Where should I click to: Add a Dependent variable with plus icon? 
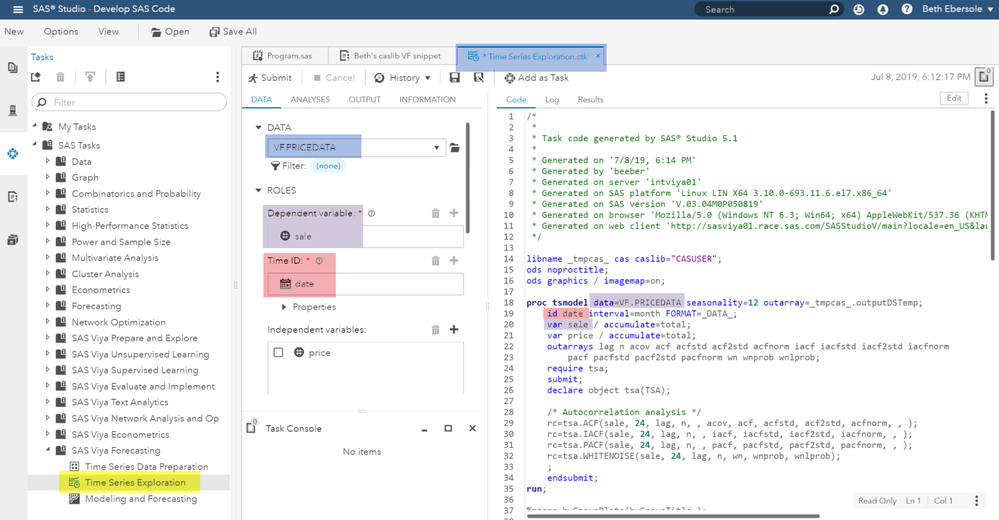[x=454, y=213]
